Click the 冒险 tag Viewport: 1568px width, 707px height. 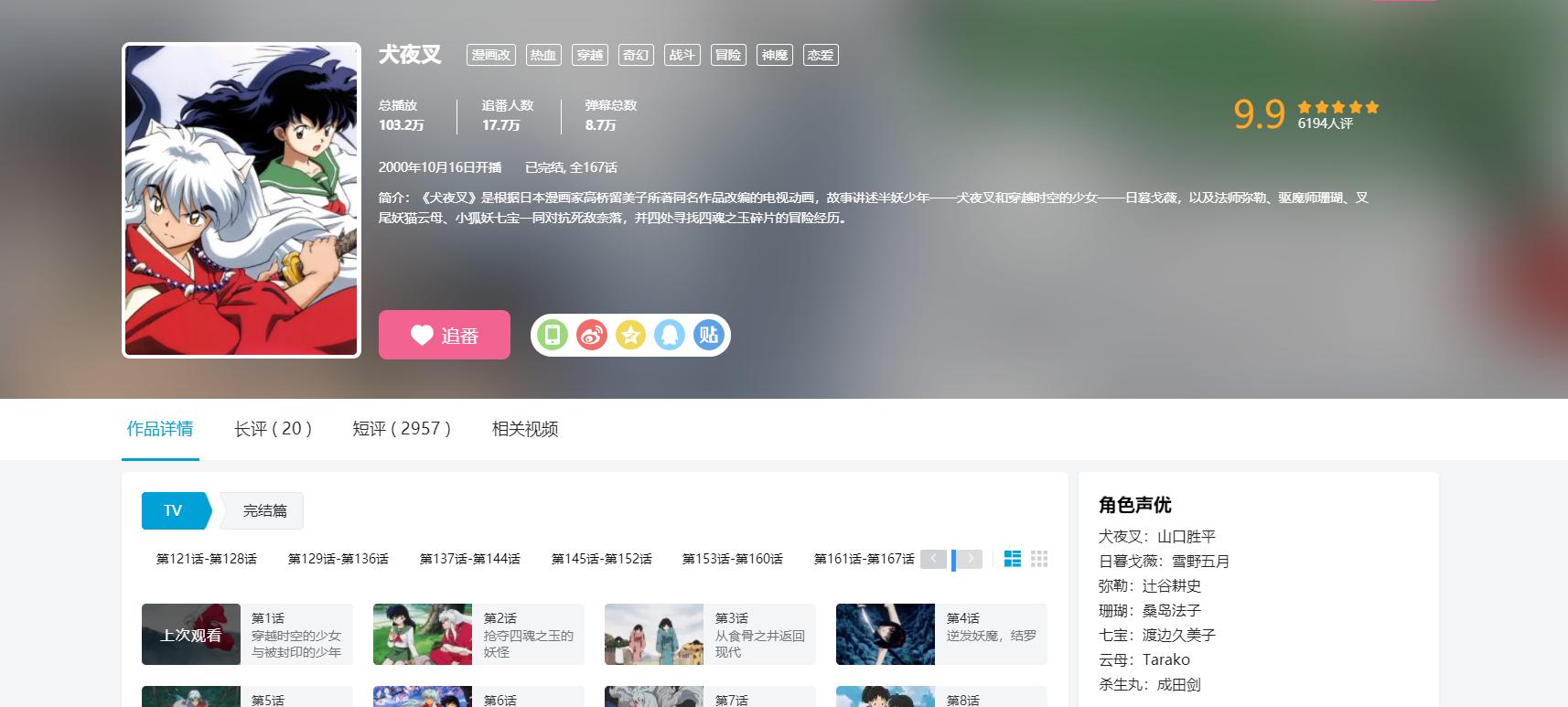click(x=728, y=55)
